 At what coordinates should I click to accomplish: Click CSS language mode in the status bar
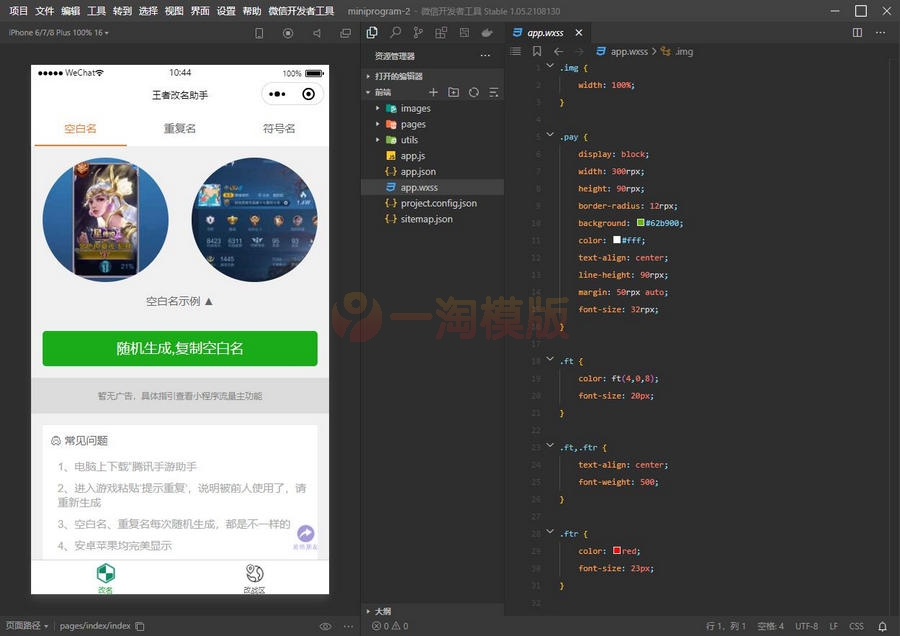[x=856, y=627]
